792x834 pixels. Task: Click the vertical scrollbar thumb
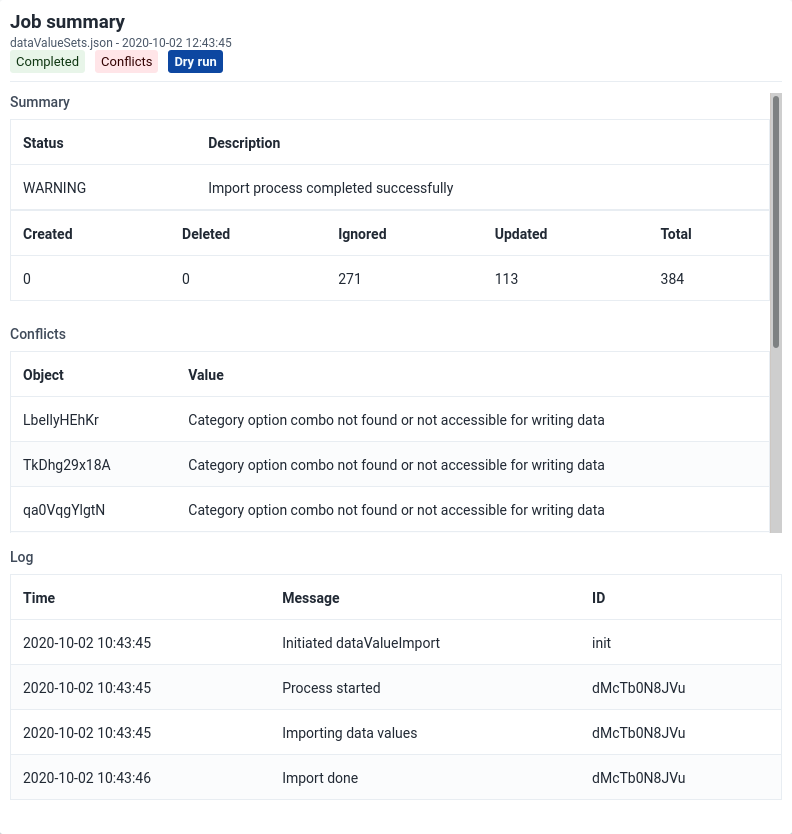tap(776, 220)
